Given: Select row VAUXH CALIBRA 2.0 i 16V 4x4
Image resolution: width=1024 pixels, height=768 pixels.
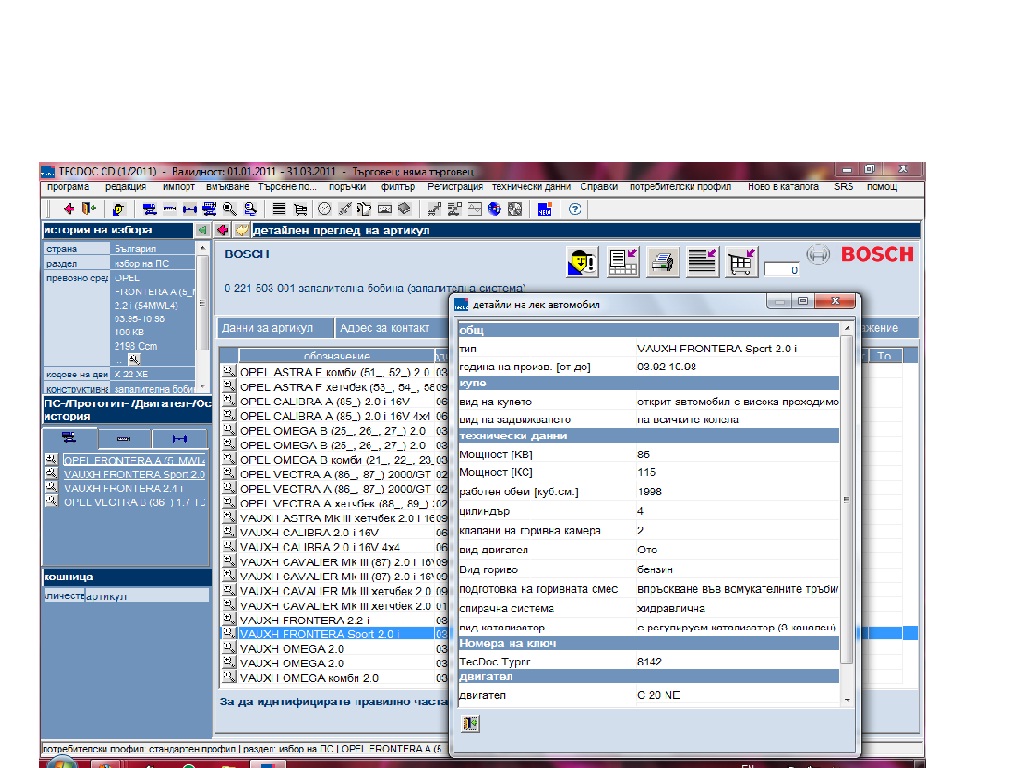Looking at the screenshot, I should pyautogui.click(x=335, y=547).
